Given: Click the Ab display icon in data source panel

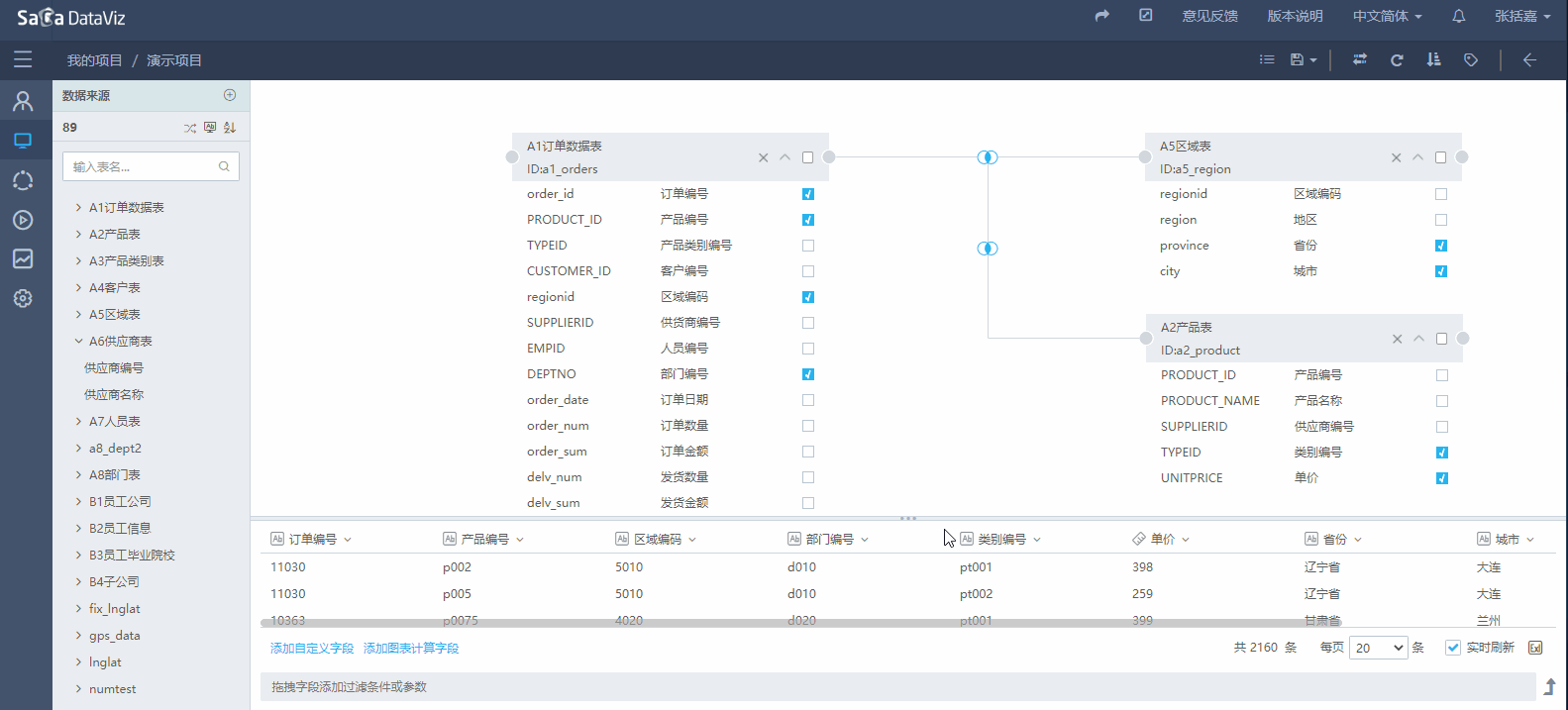Looking at the screenshot, I should pyautogui.click(x=210, y=128).
